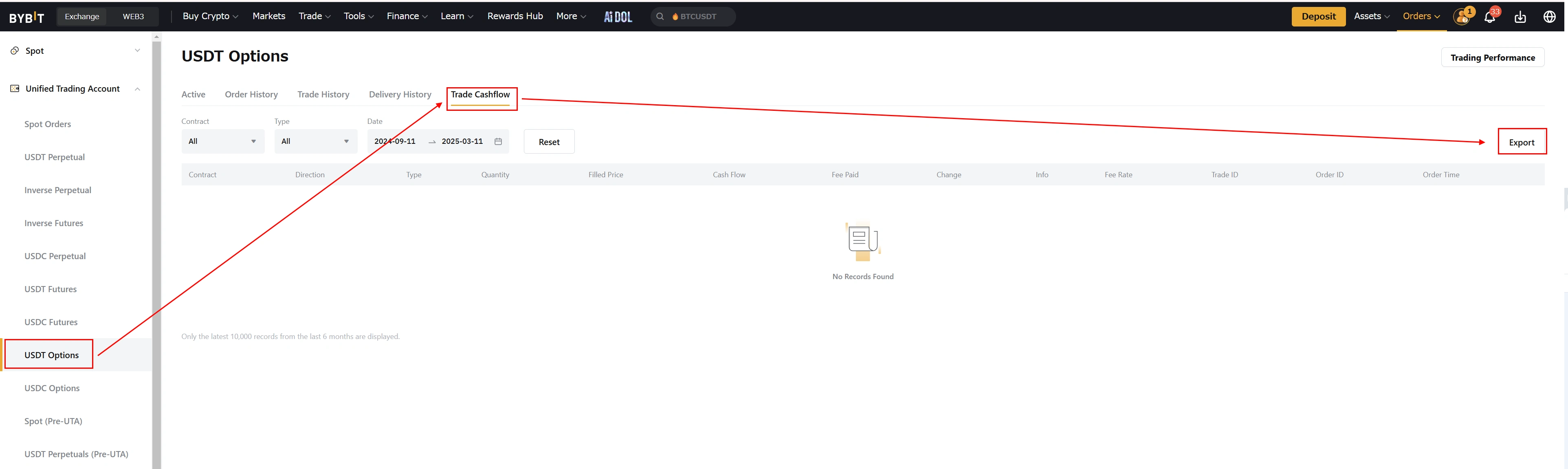This screenshot has width=1568, height=469.
Task: Open Inverse Futures in sidebar
Action: [x=53, y=223]
